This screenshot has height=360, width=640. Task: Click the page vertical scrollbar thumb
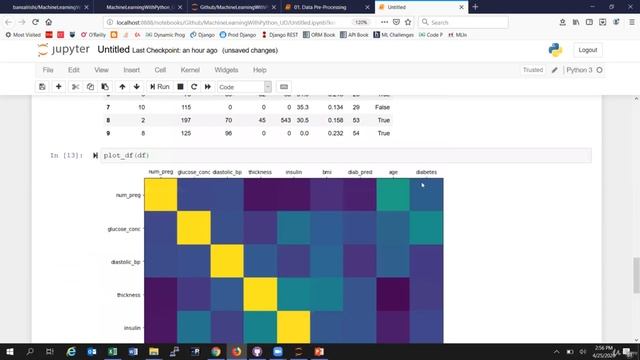pyautogui.click(x=636, y=275)
